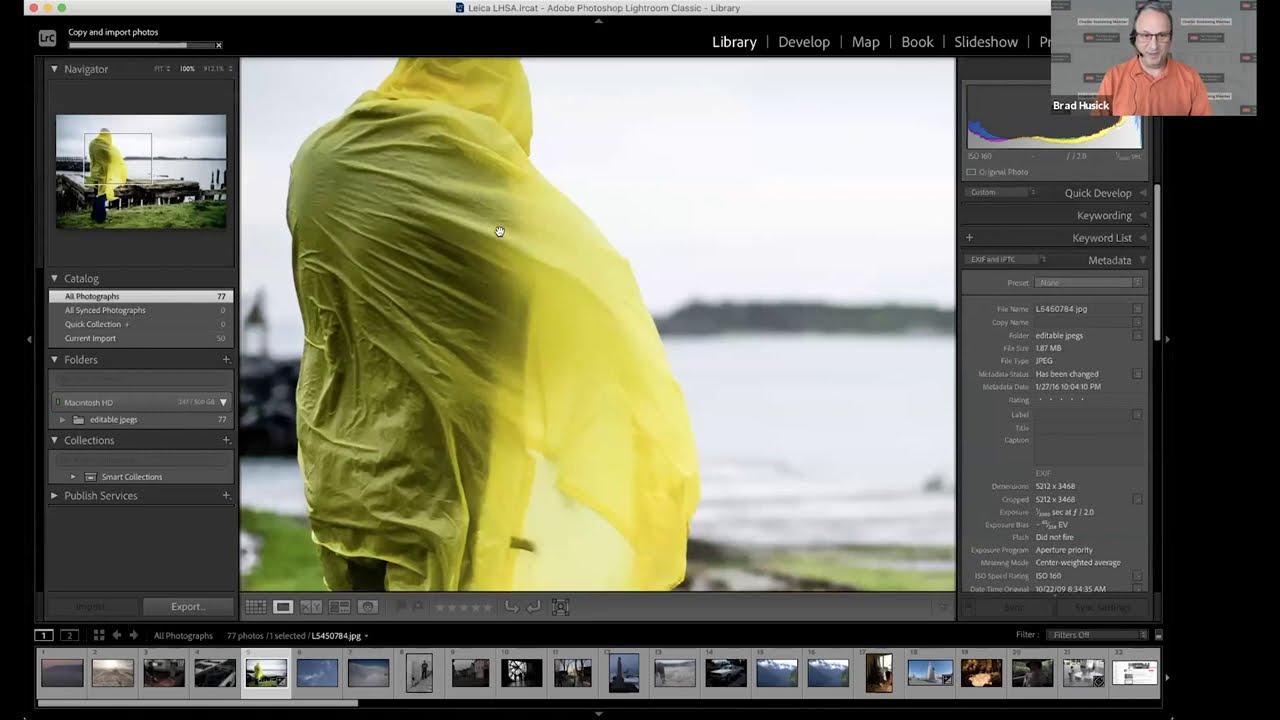Open Macintosh HD volume dropdown
The height and width of the screenshot is (720, 1280).
pyautogui.click(x=223, y=402)
